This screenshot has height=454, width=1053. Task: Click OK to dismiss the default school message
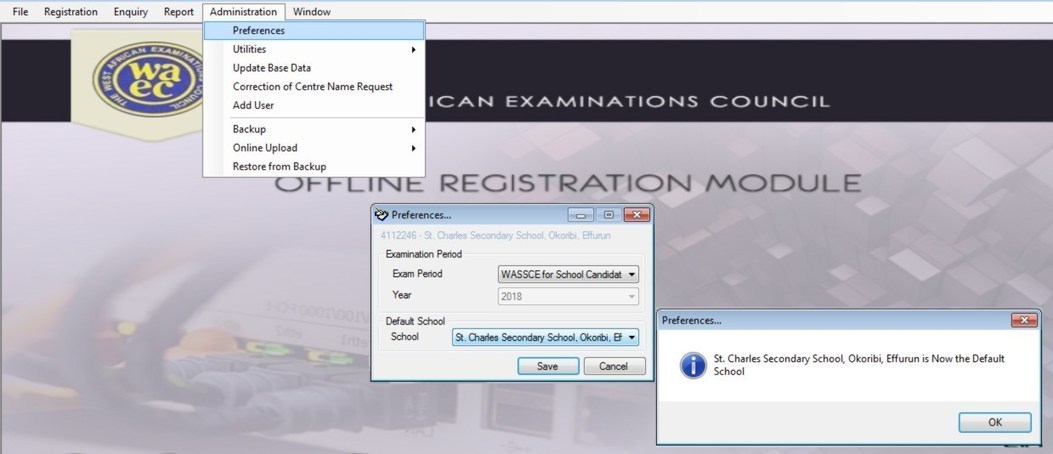(x=994, y=422)
